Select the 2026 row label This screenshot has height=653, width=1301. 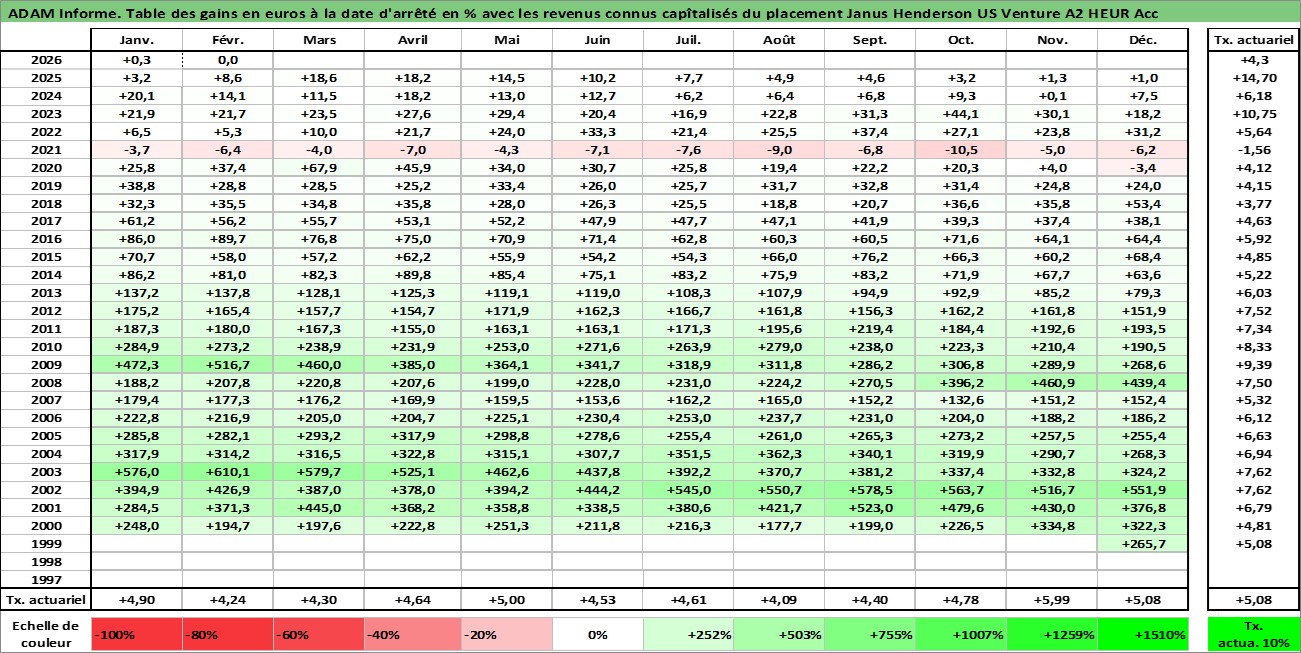coord(46,60)
